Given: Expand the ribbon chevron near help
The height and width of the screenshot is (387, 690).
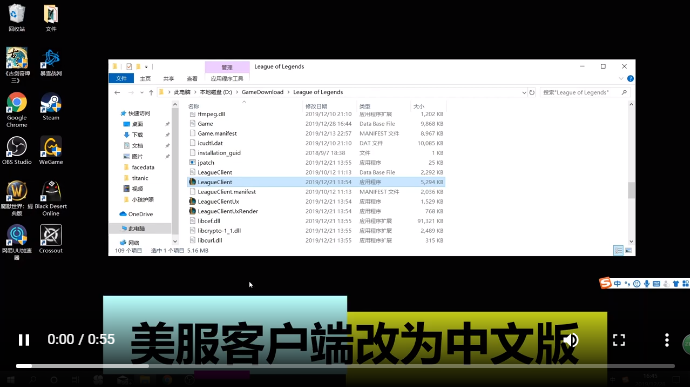Looking at the screenshot, I should click(621, 78).
